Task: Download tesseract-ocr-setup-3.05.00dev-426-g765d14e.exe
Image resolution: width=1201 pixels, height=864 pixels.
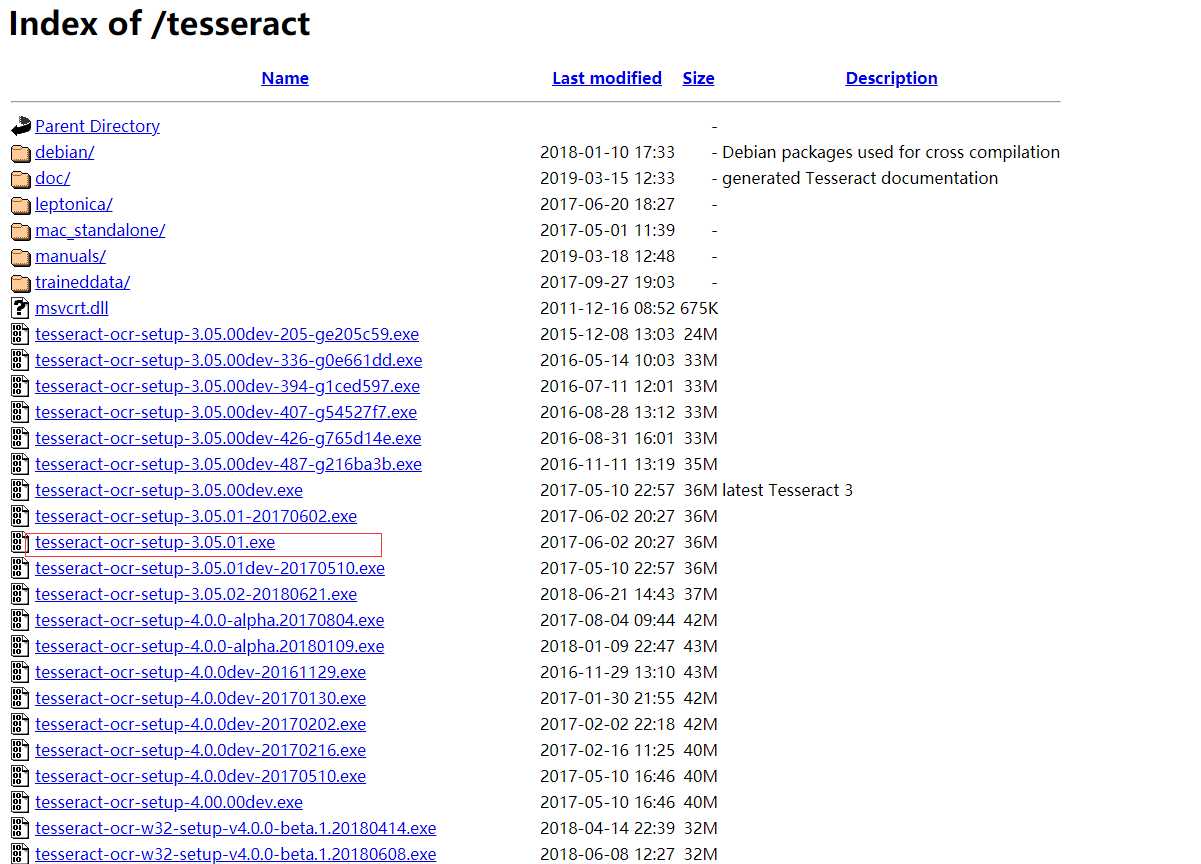Action: coord(228,438)
